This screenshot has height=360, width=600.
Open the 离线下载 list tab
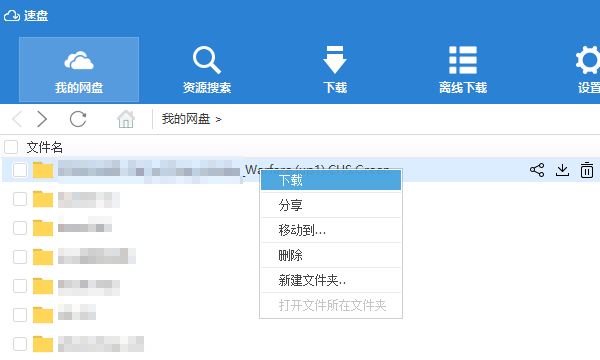463,69
